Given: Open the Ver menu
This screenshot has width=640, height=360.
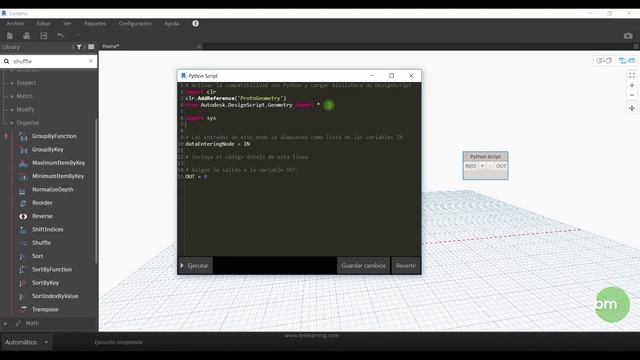Looking at the screenshot, I should click(x=67, y=24).
